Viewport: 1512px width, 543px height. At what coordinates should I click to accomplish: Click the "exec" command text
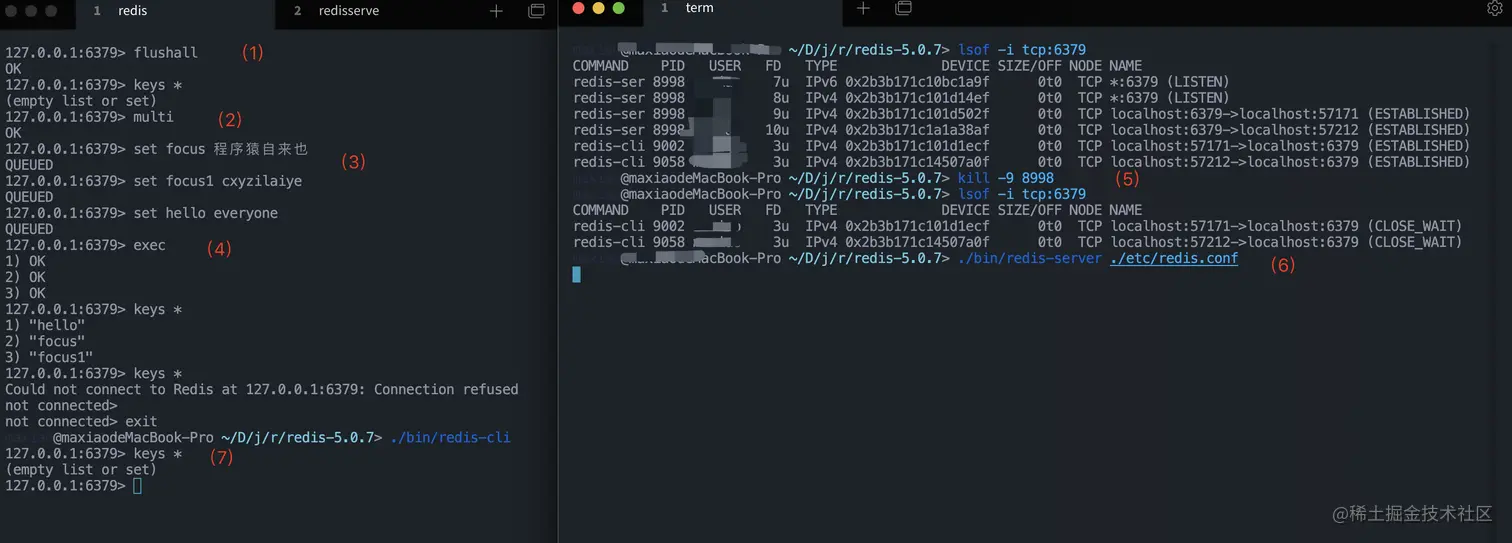tap(150, 245)
